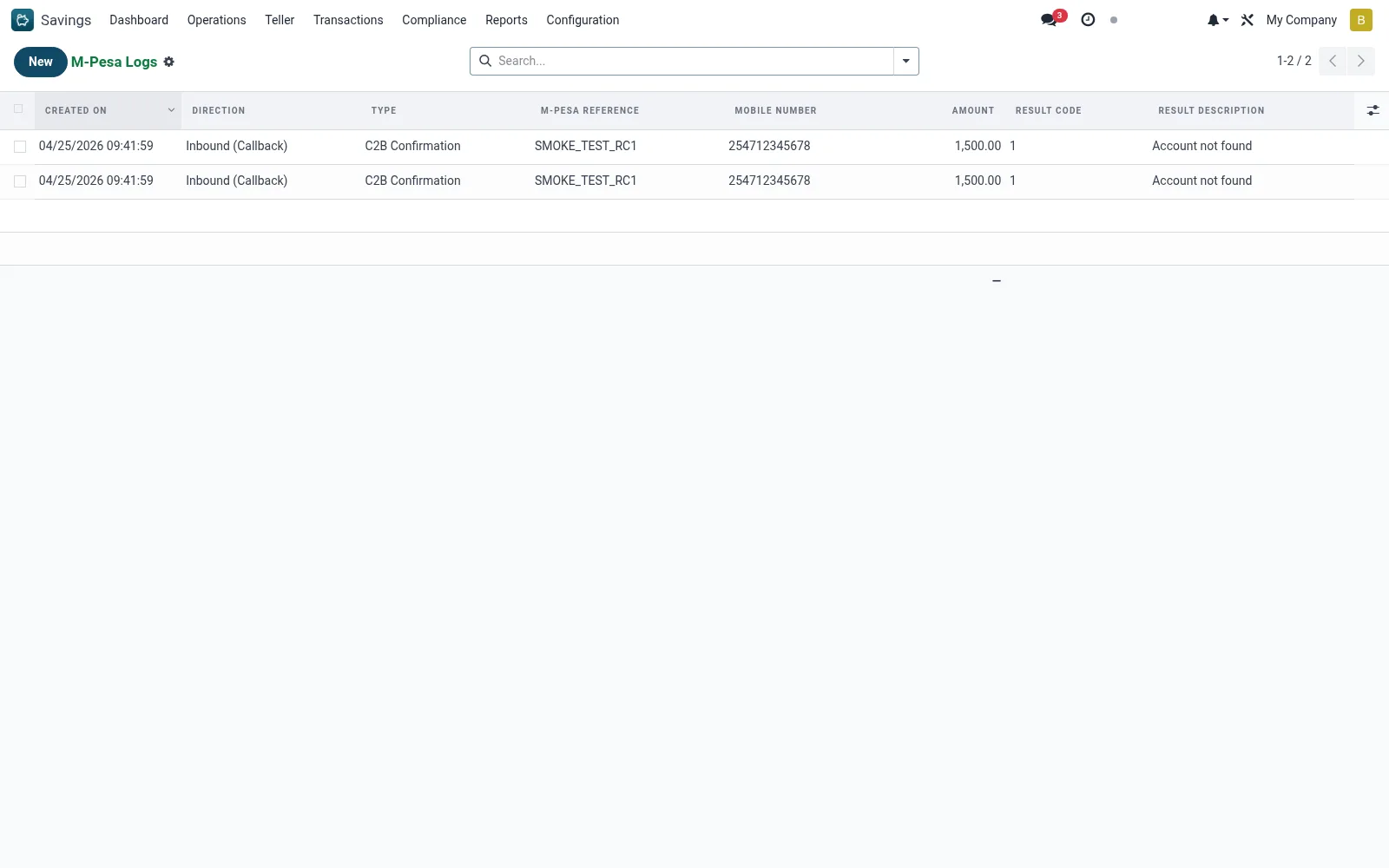This screenshot has height=868, width=1389.
Task: Click the M-Pesa Logs gear actions icon
Action: [169, 62]
